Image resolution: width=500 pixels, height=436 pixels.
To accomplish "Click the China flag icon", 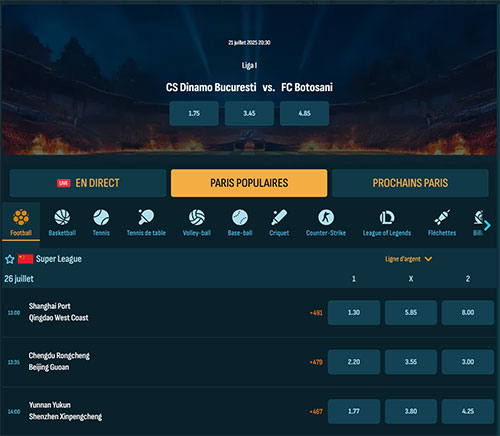I will (25, 259).
